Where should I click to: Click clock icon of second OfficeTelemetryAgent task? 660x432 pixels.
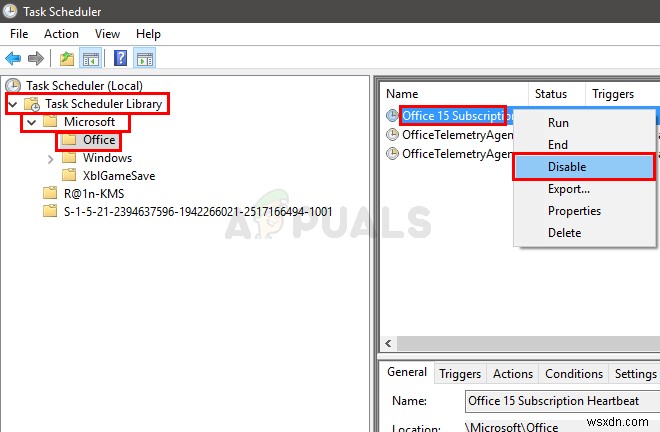(x=392, y=154)
